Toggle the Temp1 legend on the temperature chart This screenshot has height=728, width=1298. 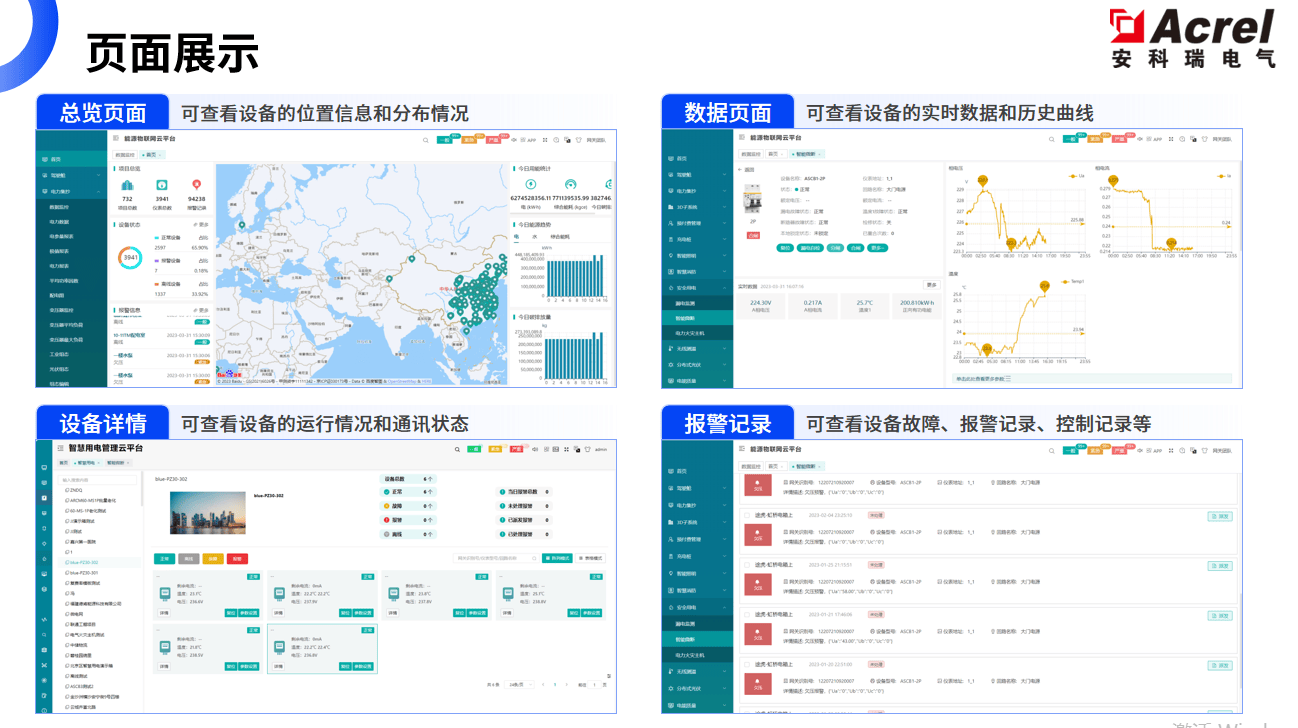tap(1071, 282)
